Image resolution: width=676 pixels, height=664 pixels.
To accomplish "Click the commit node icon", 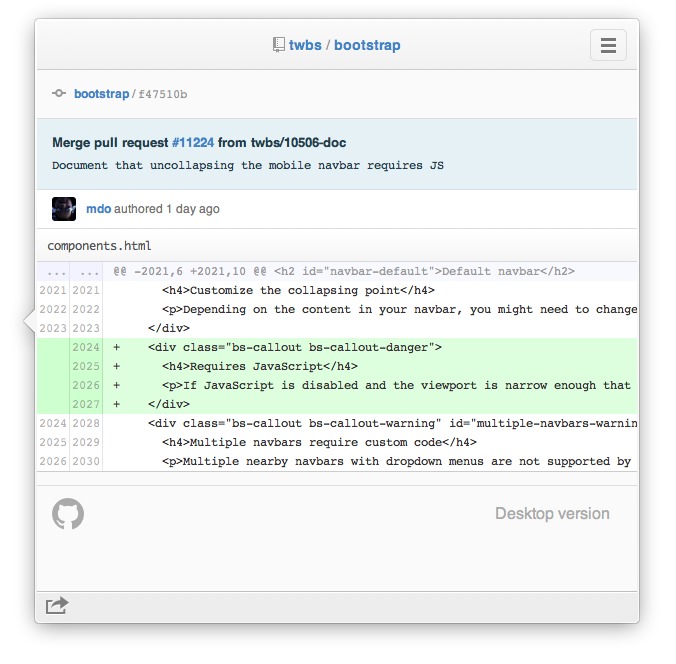I will (x=59, y=93).
